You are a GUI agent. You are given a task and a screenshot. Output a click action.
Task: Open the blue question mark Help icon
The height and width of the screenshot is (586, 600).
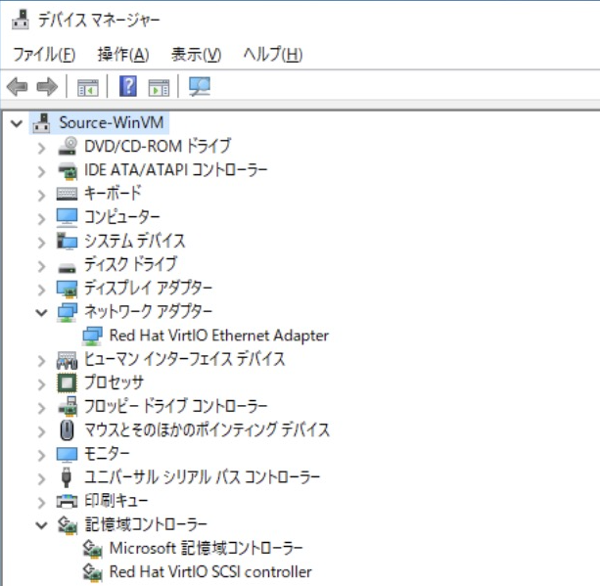tap(128, 86)
